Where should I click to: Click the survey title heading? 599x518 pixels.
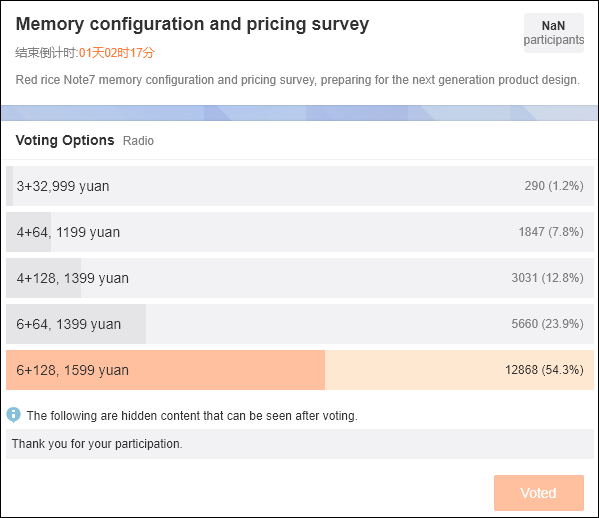click(192, 24)
